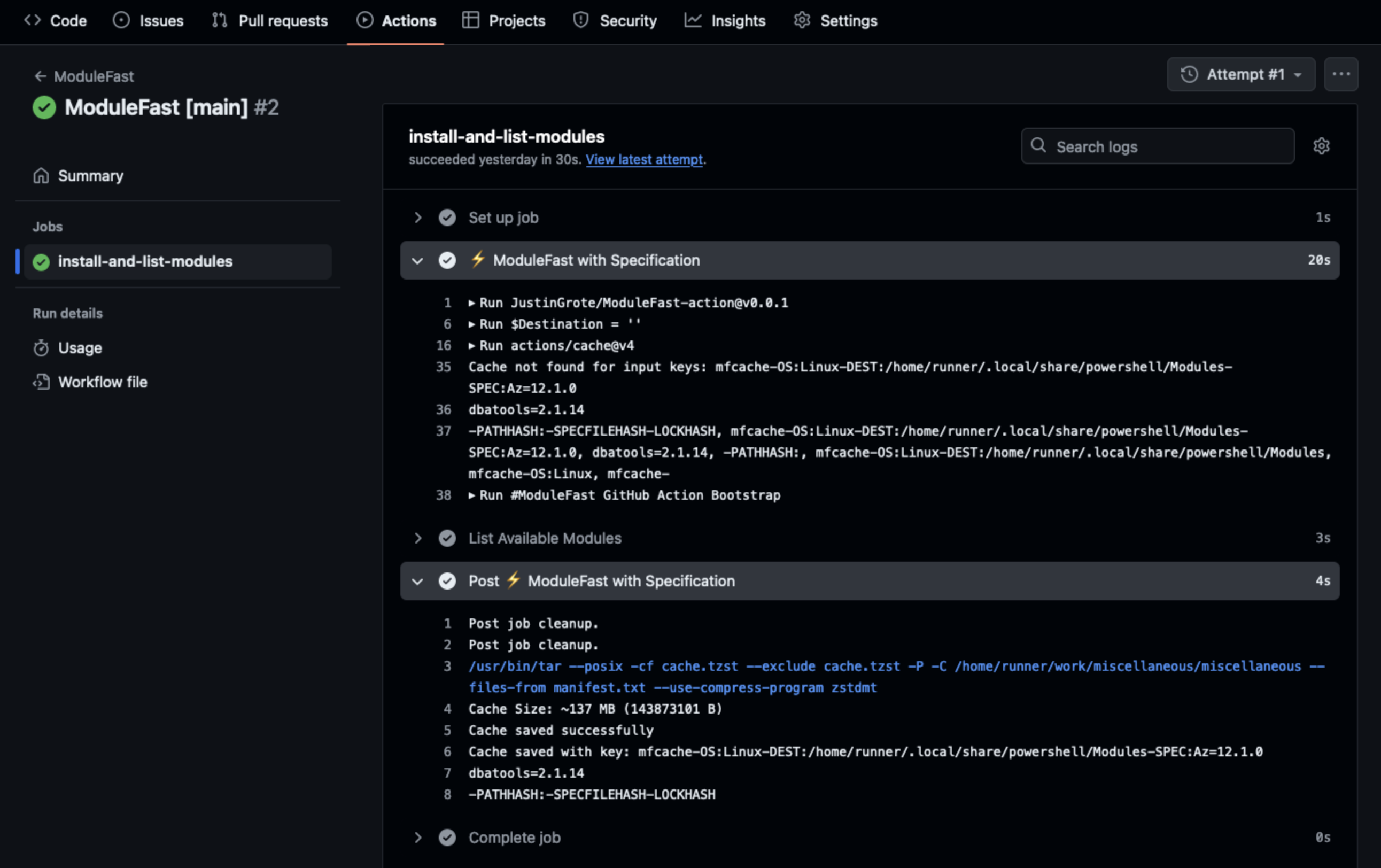Click '-PATHHASH:-SPECFILEHASH-LOCKHASH' on log line 8
Image resolution: width=1381 pixels, height=868 pixels.
tap(592, 795)
